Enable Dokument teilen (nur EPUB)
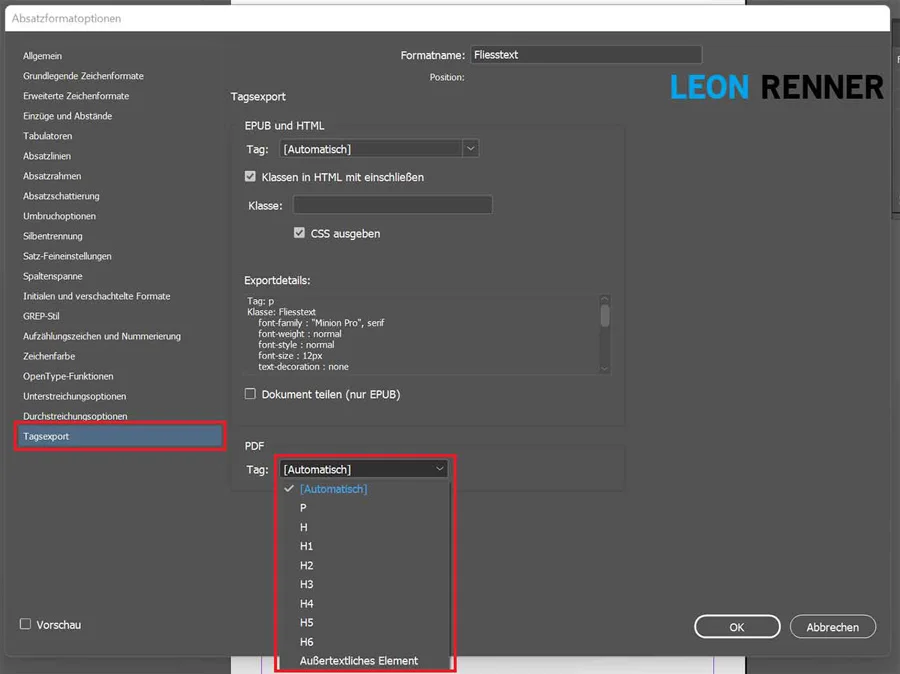Viewport: 900px width, 674px height. [x=251, y=394]
